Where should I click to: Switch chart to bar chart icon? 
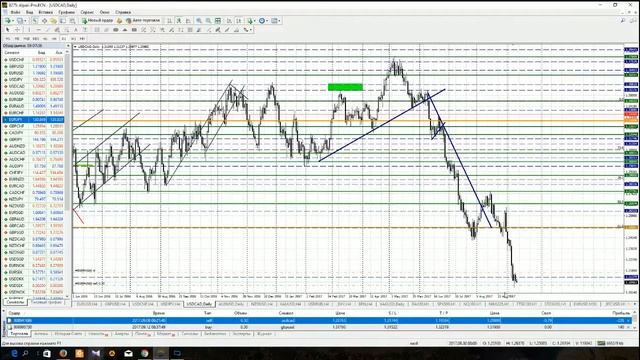(x=169, y=20)
